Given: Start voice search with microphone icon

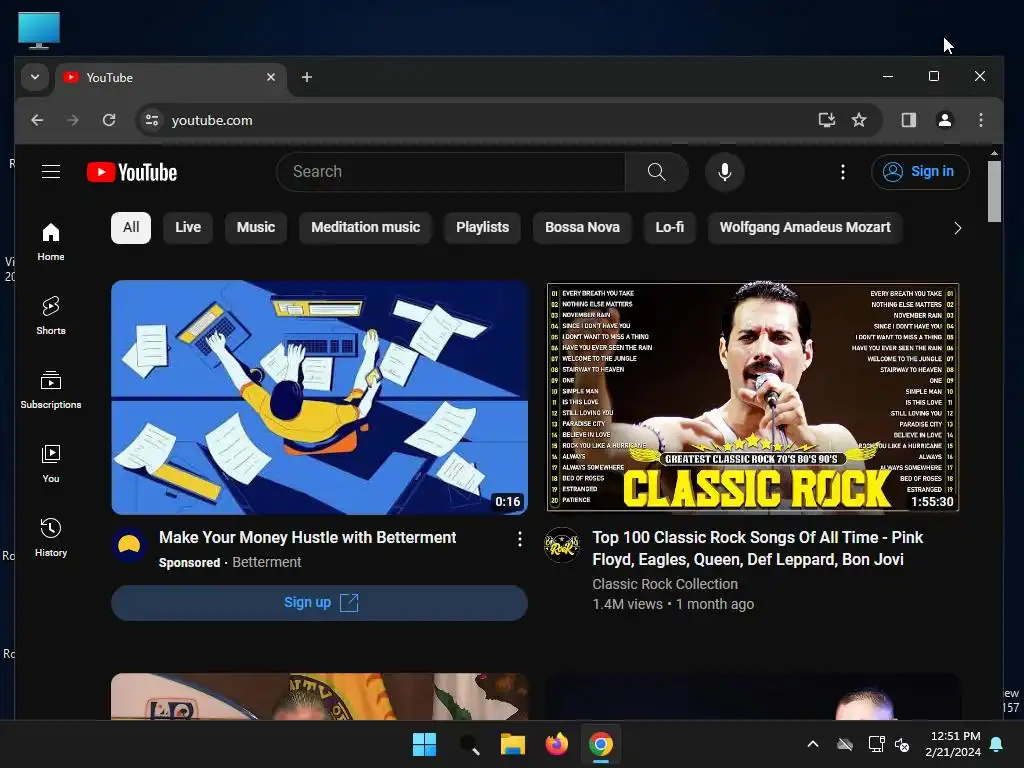Looking at the screenshot, I should click(x=724, y=172).
